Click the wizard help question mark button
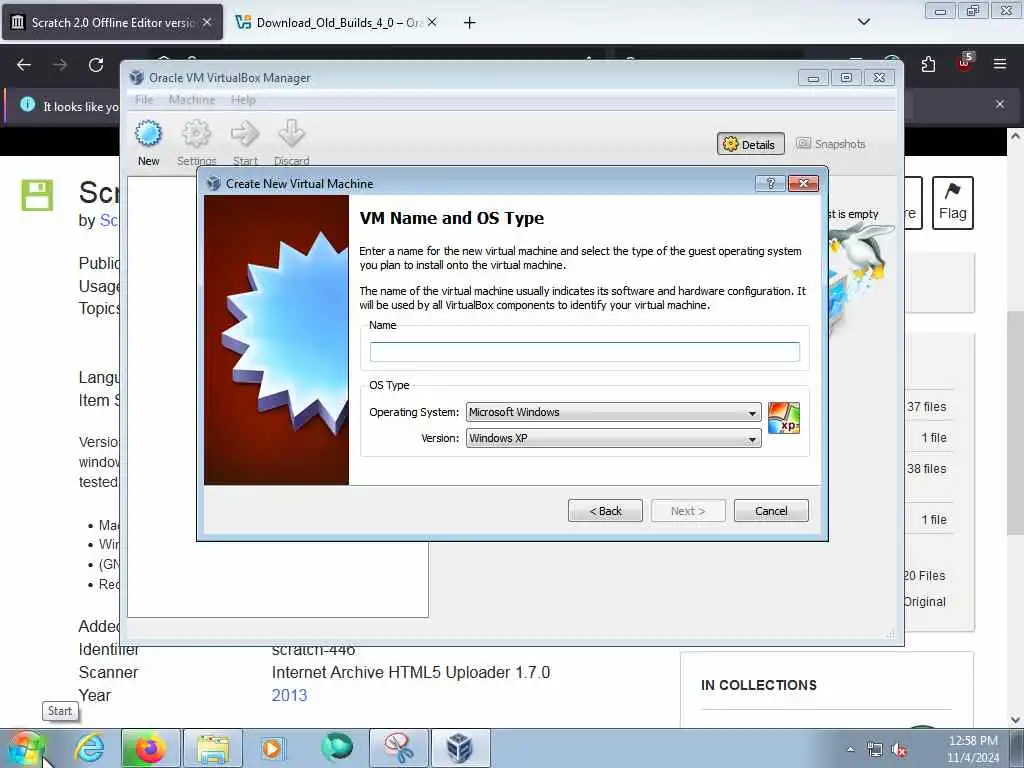 click(770, 184)
